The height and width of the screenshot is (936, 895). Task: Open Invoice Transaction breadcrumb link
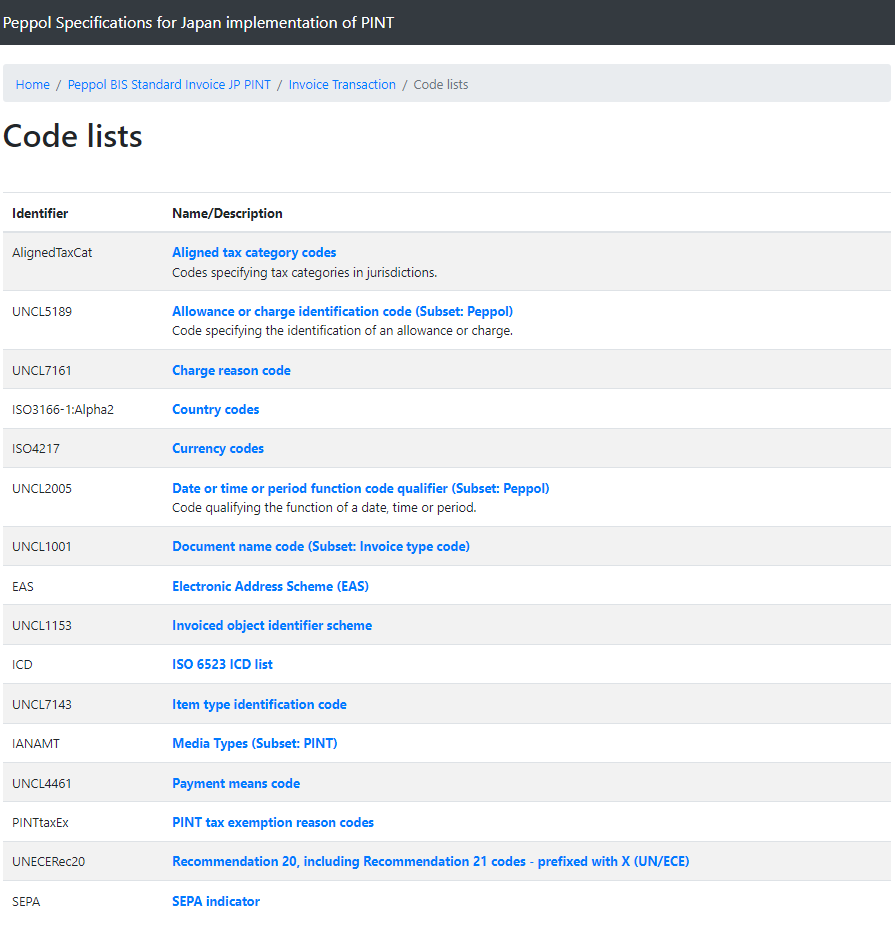click(x=342, y=85)
